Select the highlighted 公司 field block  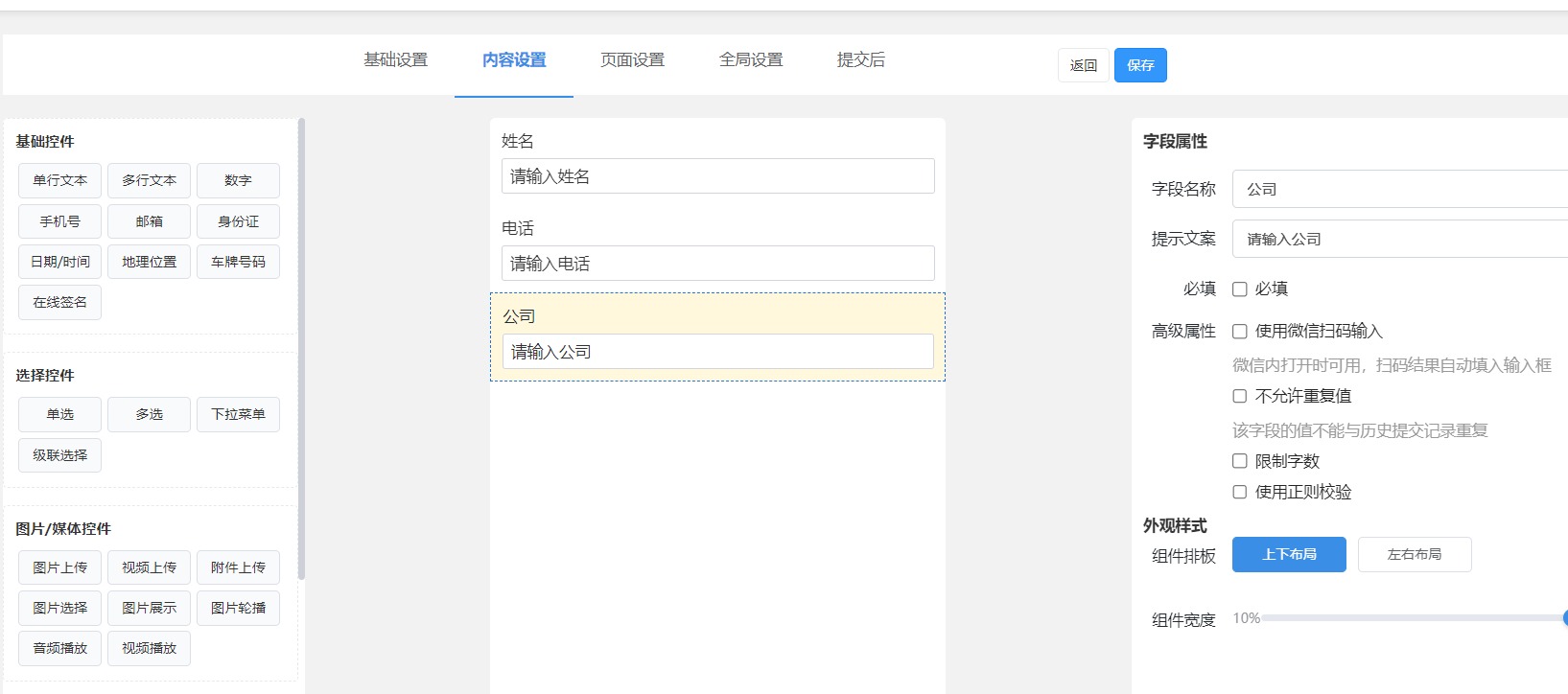tap(717, 336)
